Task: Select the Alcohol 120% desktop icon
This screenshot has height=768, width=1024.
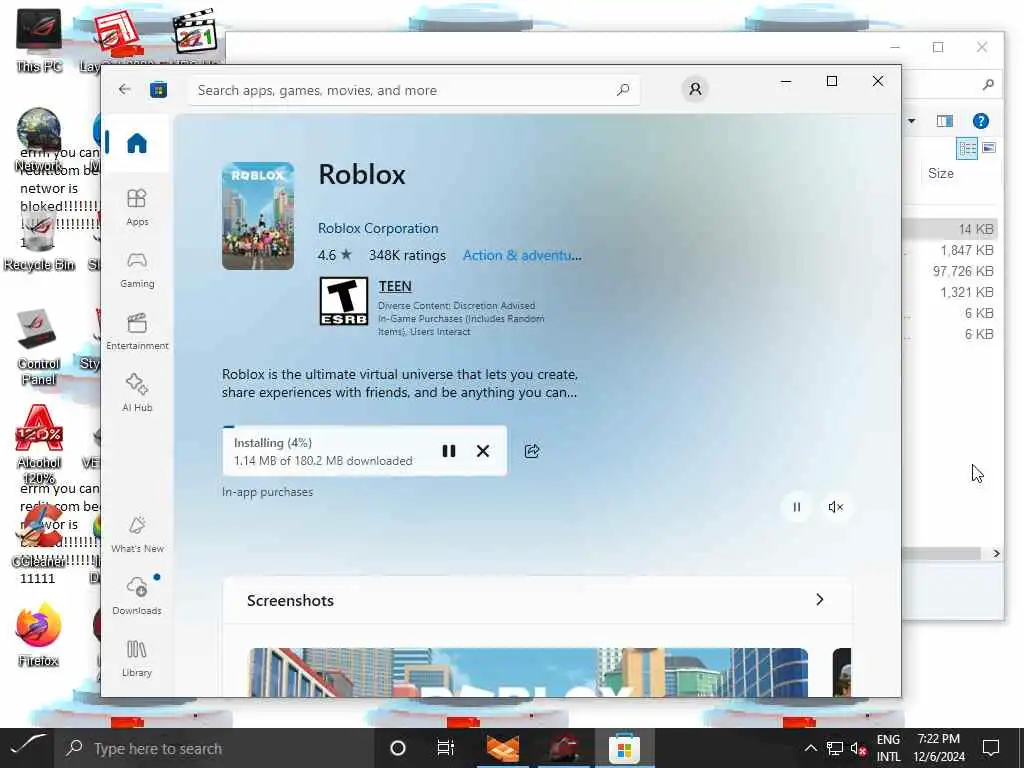Action: tap(39, 444)
